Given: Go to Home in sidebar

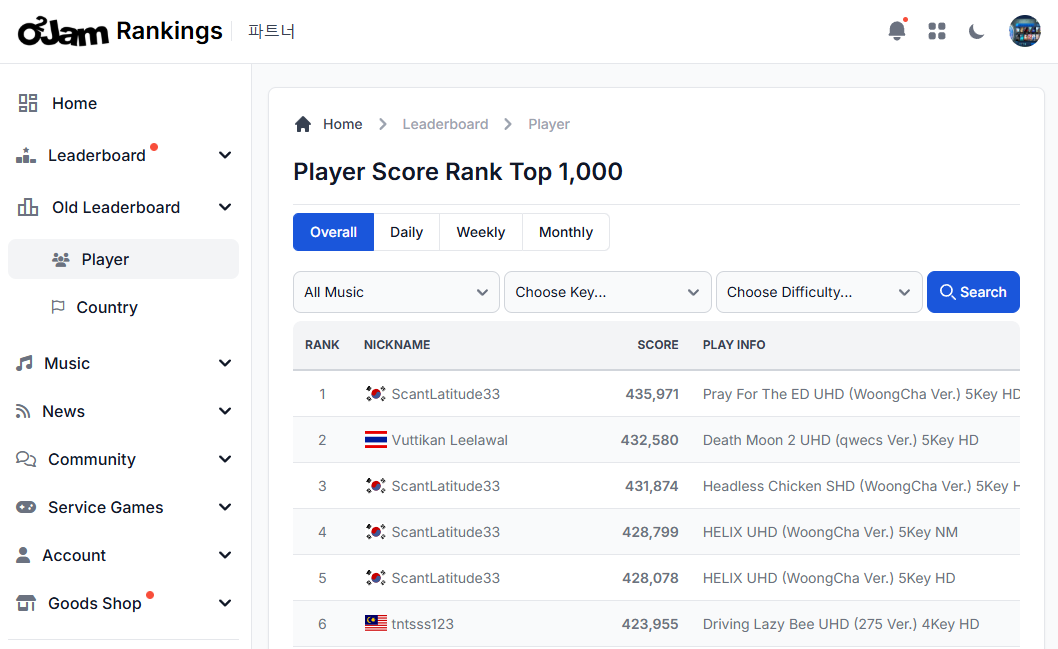Looking at the screenshot, I should pyautogui.click(x=74, y=103).
